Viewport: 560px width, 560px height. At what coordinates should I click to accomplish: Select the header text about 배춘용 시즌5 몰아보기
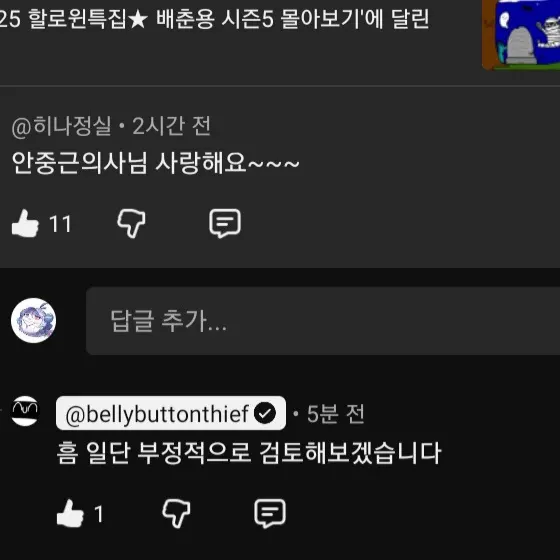214,19
